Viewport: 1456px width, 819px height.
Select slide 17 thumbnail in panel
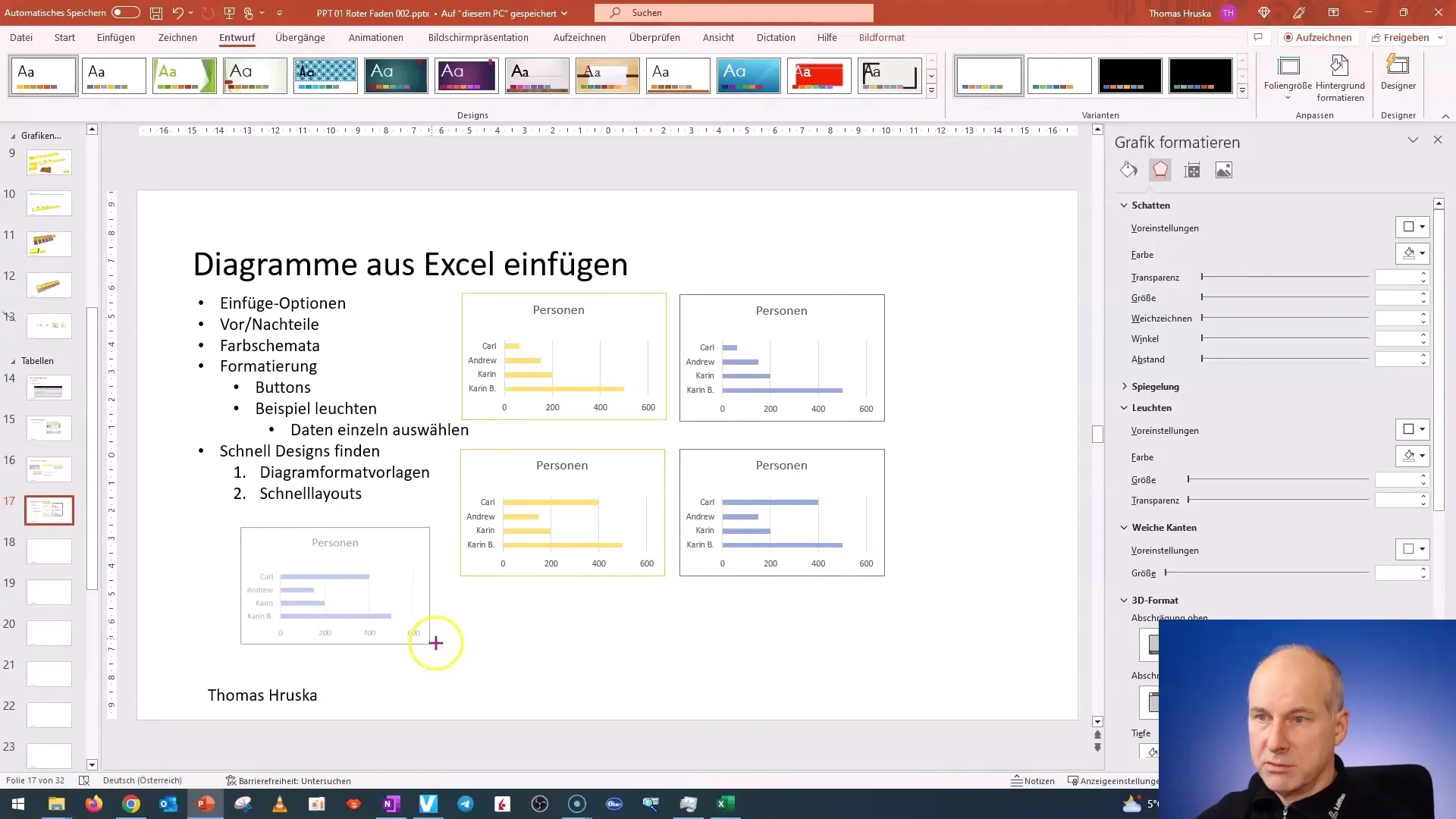point(49,510)
